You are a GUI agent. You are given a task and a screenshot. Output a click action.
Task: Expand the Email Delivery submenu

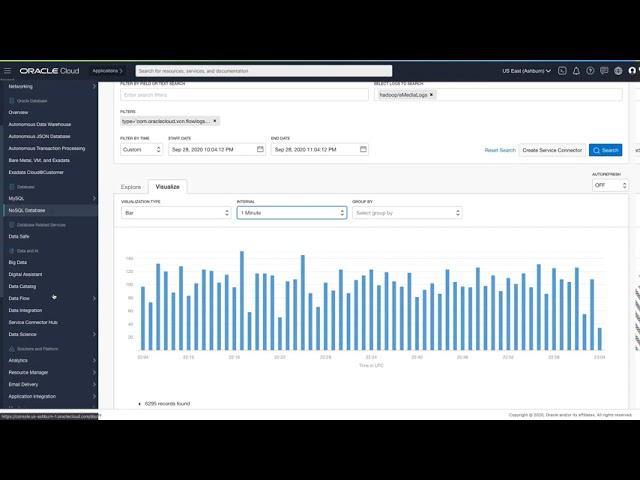94,384
